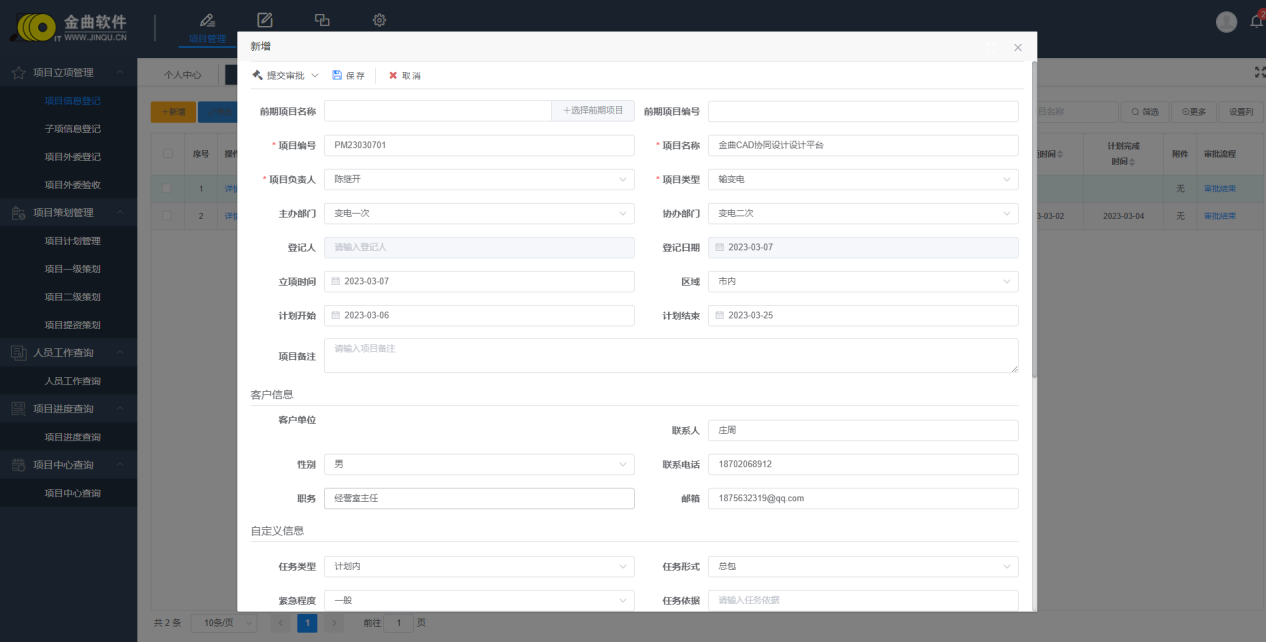The width and height of the screenshot is (1266, 642).
Task: Expand the 项目类型 dropdown
Action: (x=863, y=180)
